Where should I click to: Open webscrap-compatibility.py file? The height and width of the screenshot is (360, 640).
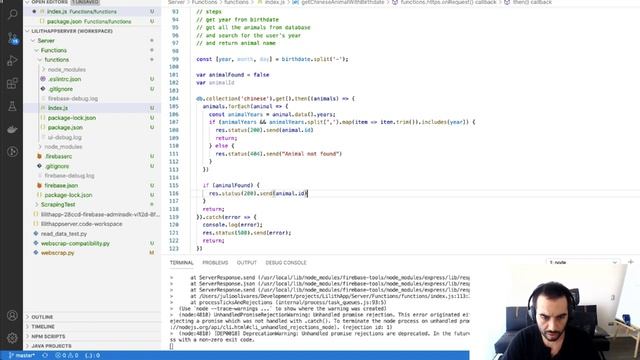75,244
